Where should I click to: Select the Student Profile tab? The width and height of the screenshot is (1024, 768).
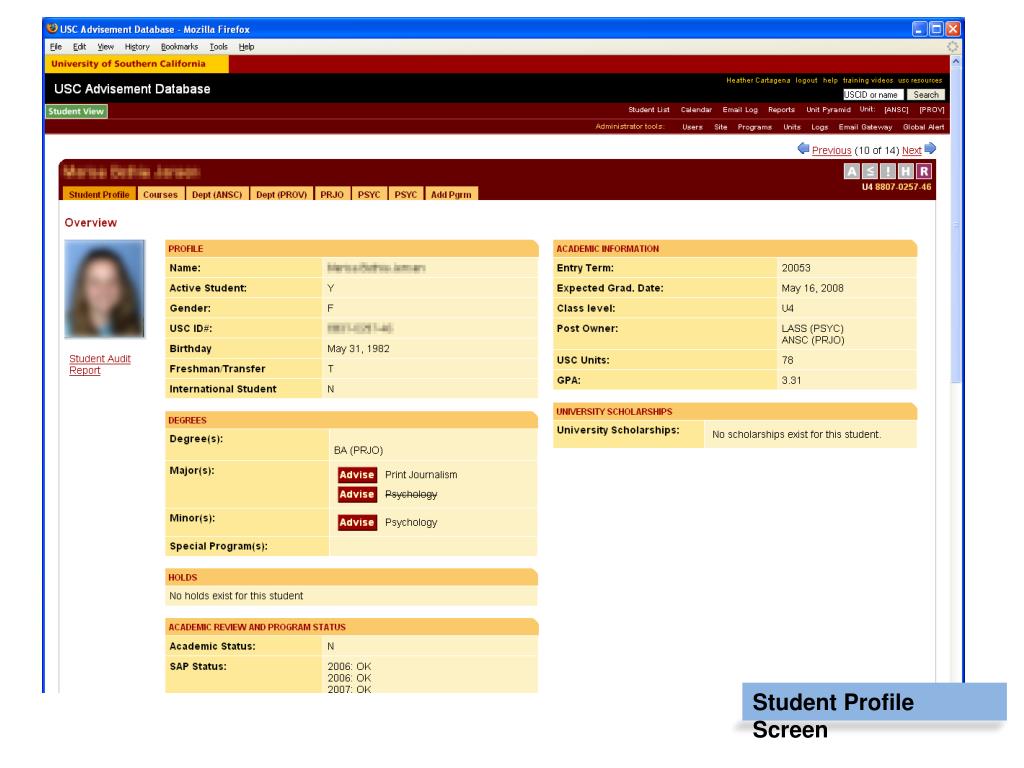[x=99, y=195]
